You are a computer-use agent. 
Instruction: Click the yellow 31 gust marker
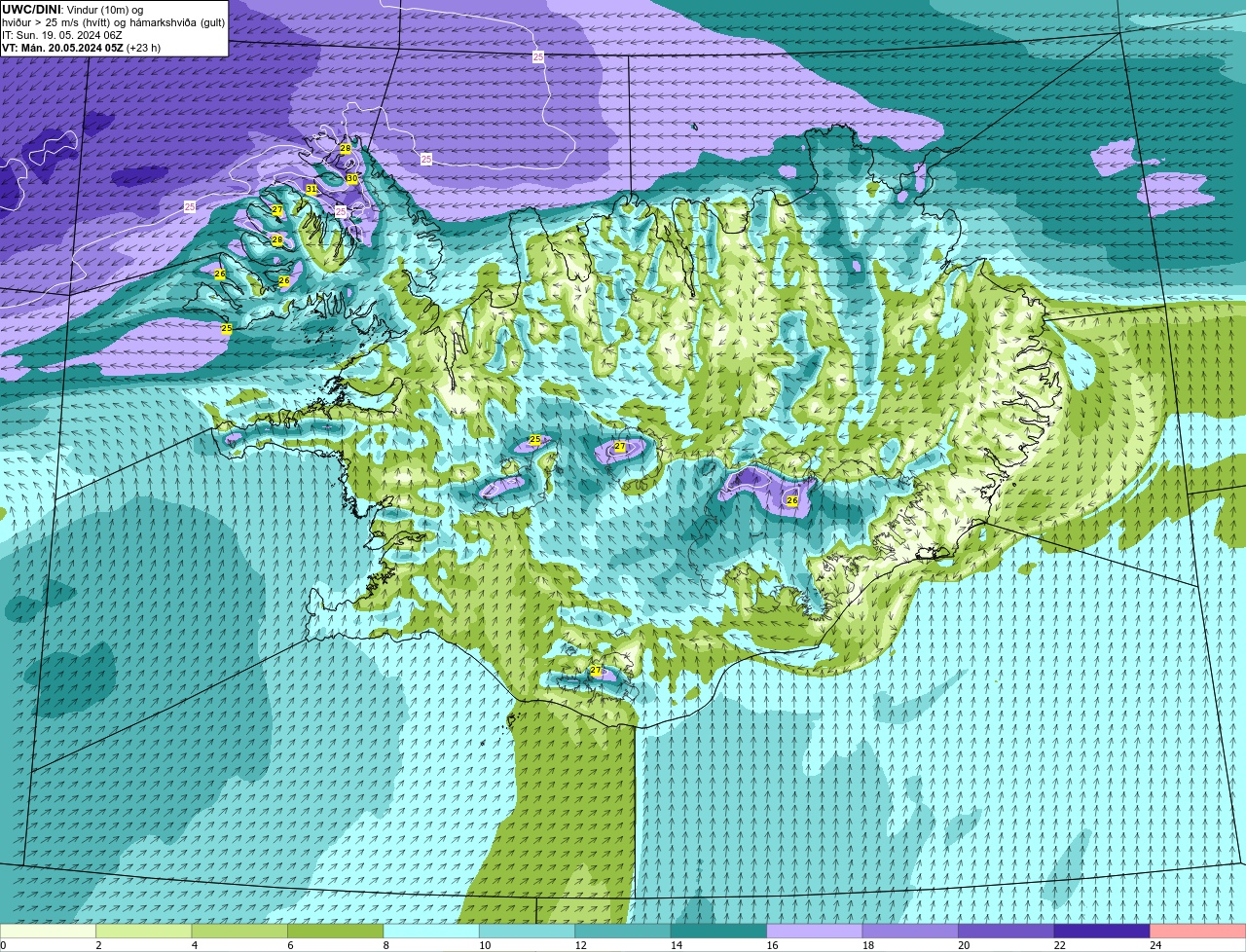(x=311, y=189)
